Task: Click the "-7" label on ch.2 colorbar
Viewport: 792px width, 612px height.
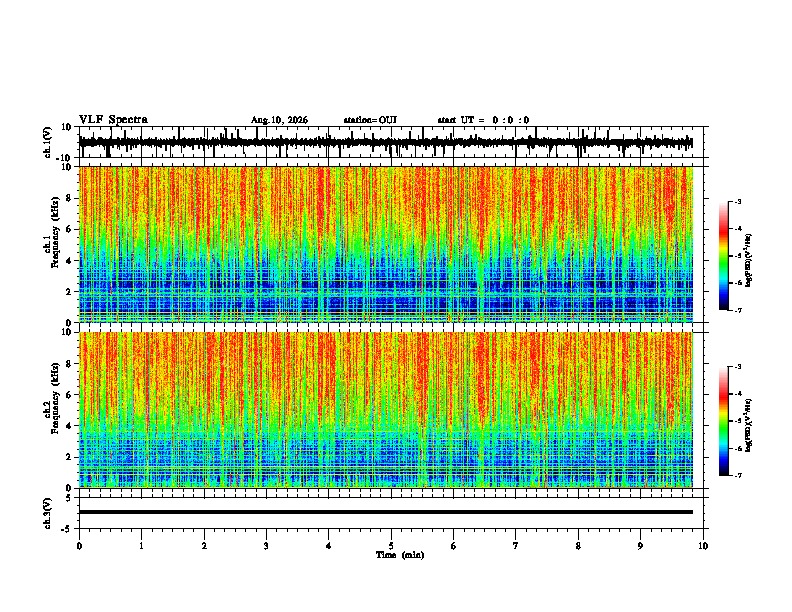Action: click(x=738, y=475)
